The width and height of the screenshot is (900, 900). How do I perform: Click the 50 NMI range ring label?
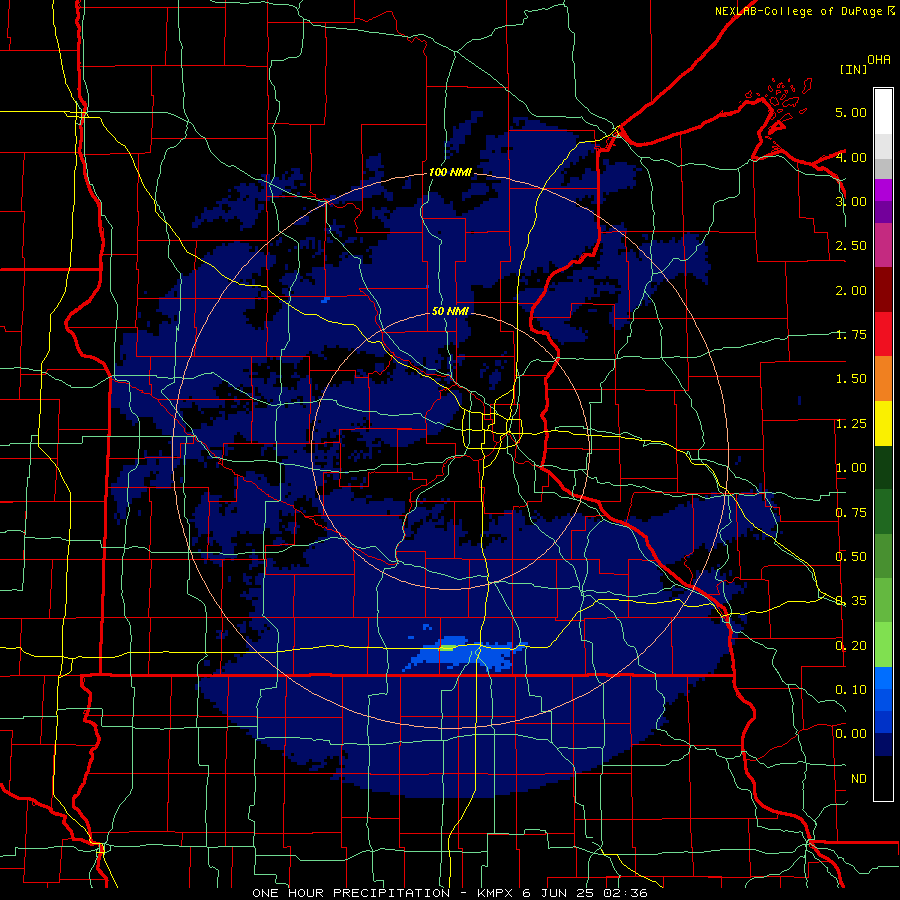coord(450,312)
